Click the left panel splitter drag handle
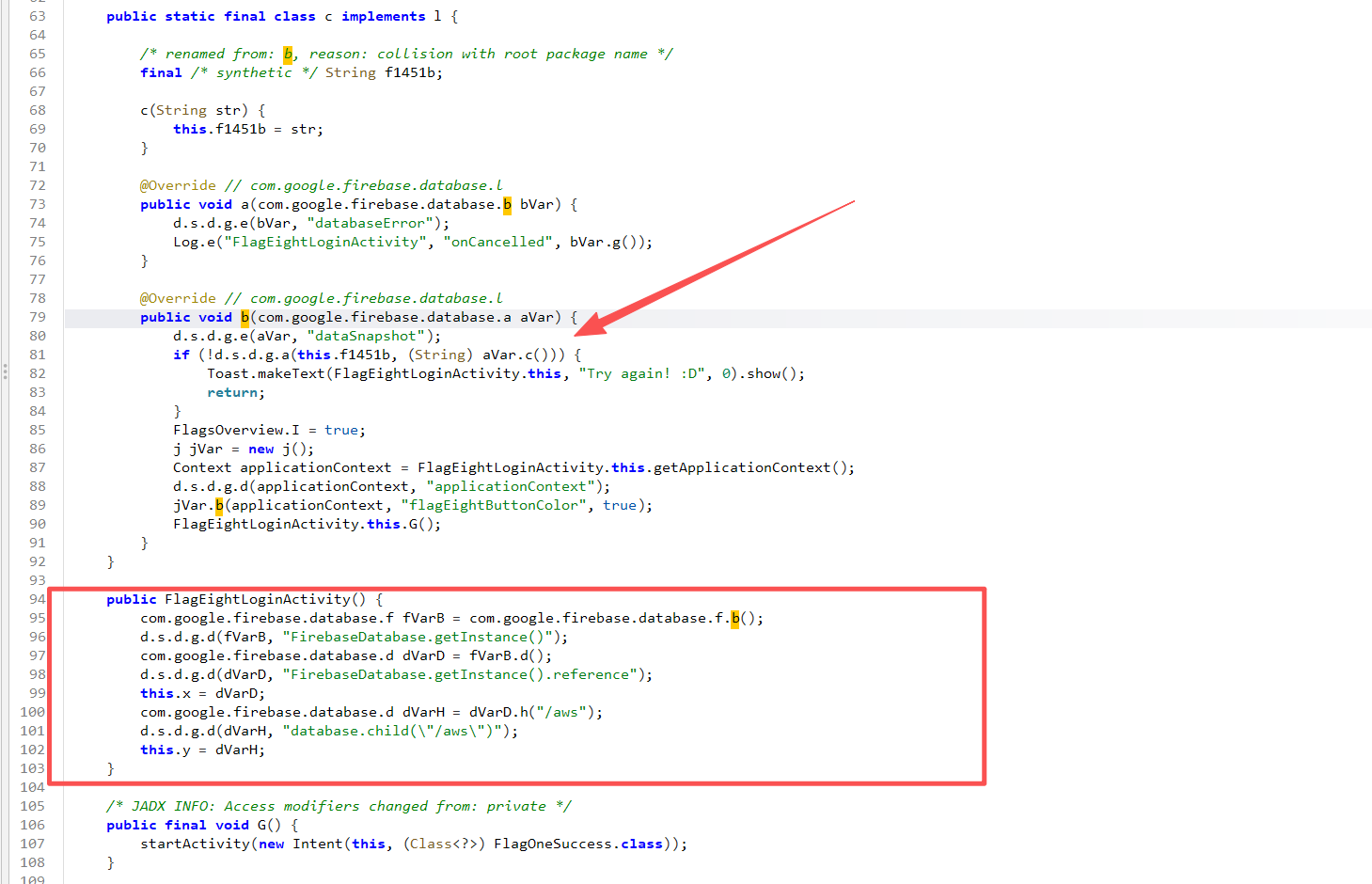 coord(5,371)
